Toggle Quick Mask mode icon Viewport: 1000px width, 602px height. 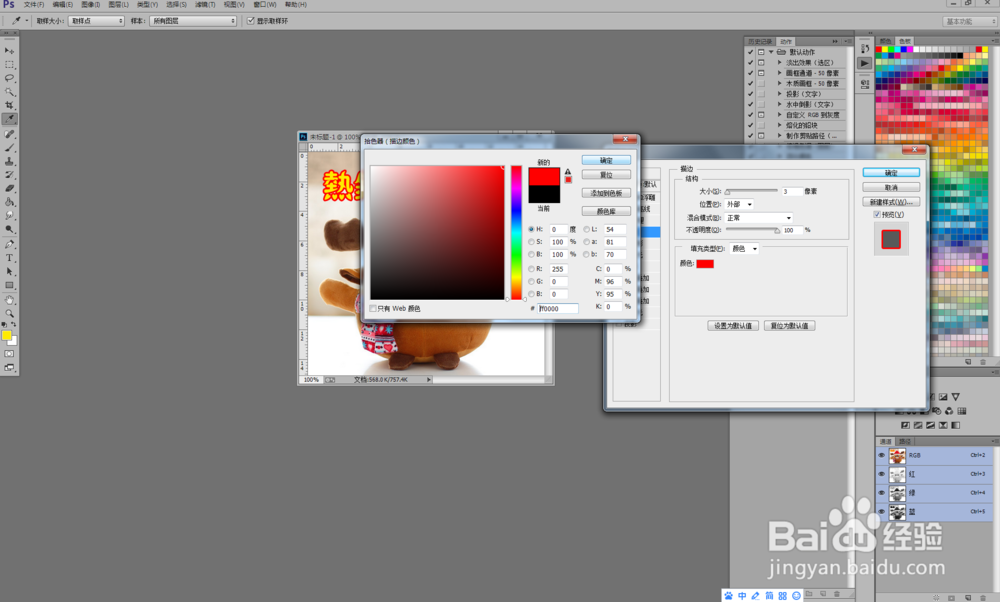pyautogui.click(x=9, y=354)
